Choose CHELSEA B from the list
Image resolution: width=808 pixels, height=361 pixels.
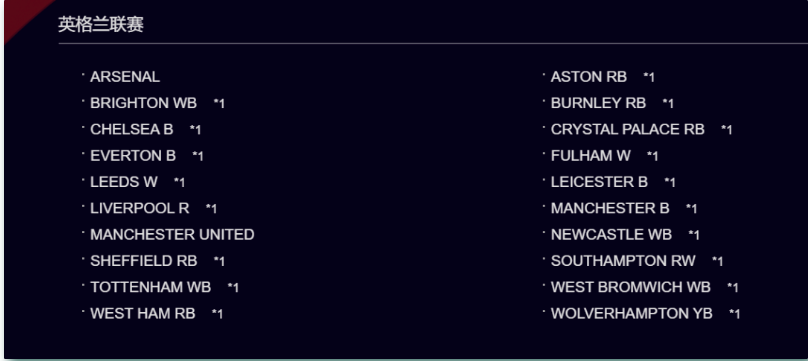pyautogui.click(x=131, y=129)
